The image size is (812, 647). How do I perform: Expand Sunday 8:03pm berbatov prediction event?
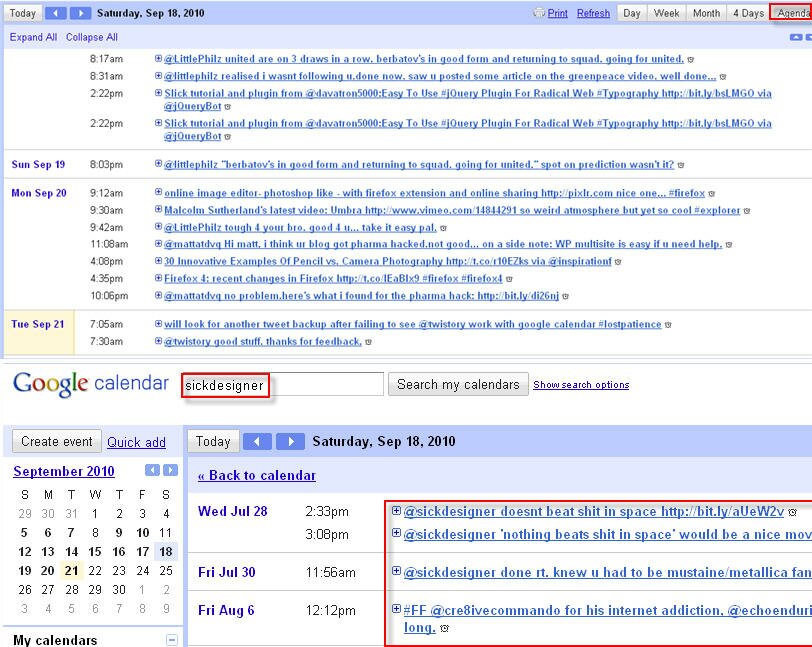click(158, 164)
